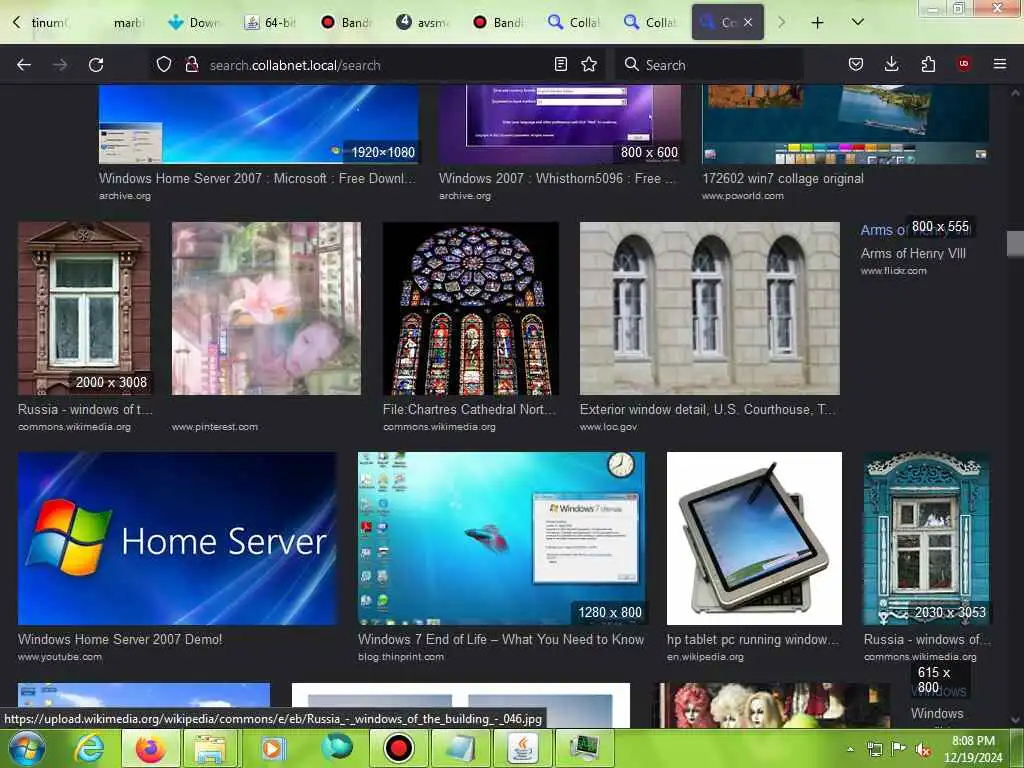Switch to the '64-bit' tab
The height and width of the screenshot is (768, 1024).
click(271, 22)
